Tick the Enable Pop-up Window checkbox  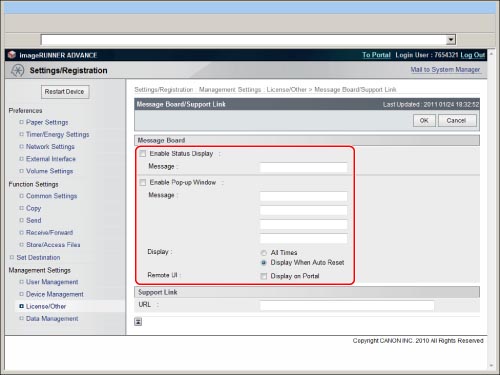pyautogui.click(x=143, y=182)
